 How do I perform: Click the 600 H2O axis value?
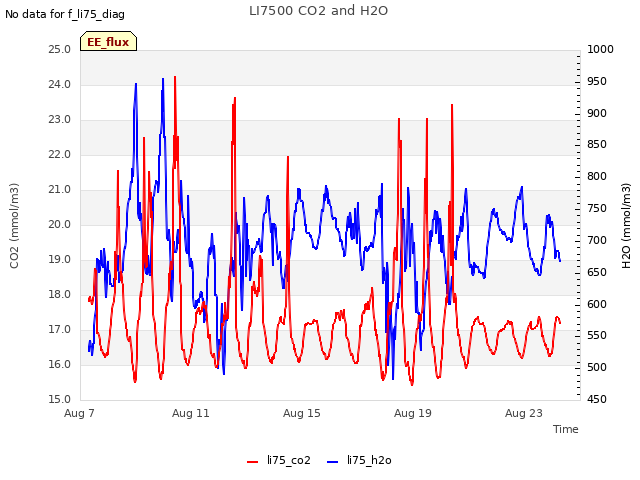597,304
